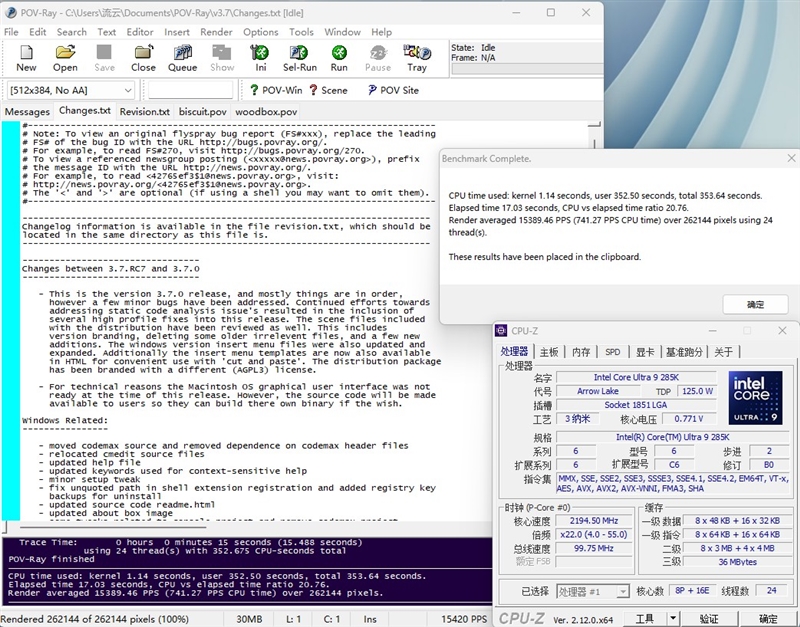The image size is (800, 627).
Task: Click the command-line input field in toolbar
Action: (x=190, y=90)
